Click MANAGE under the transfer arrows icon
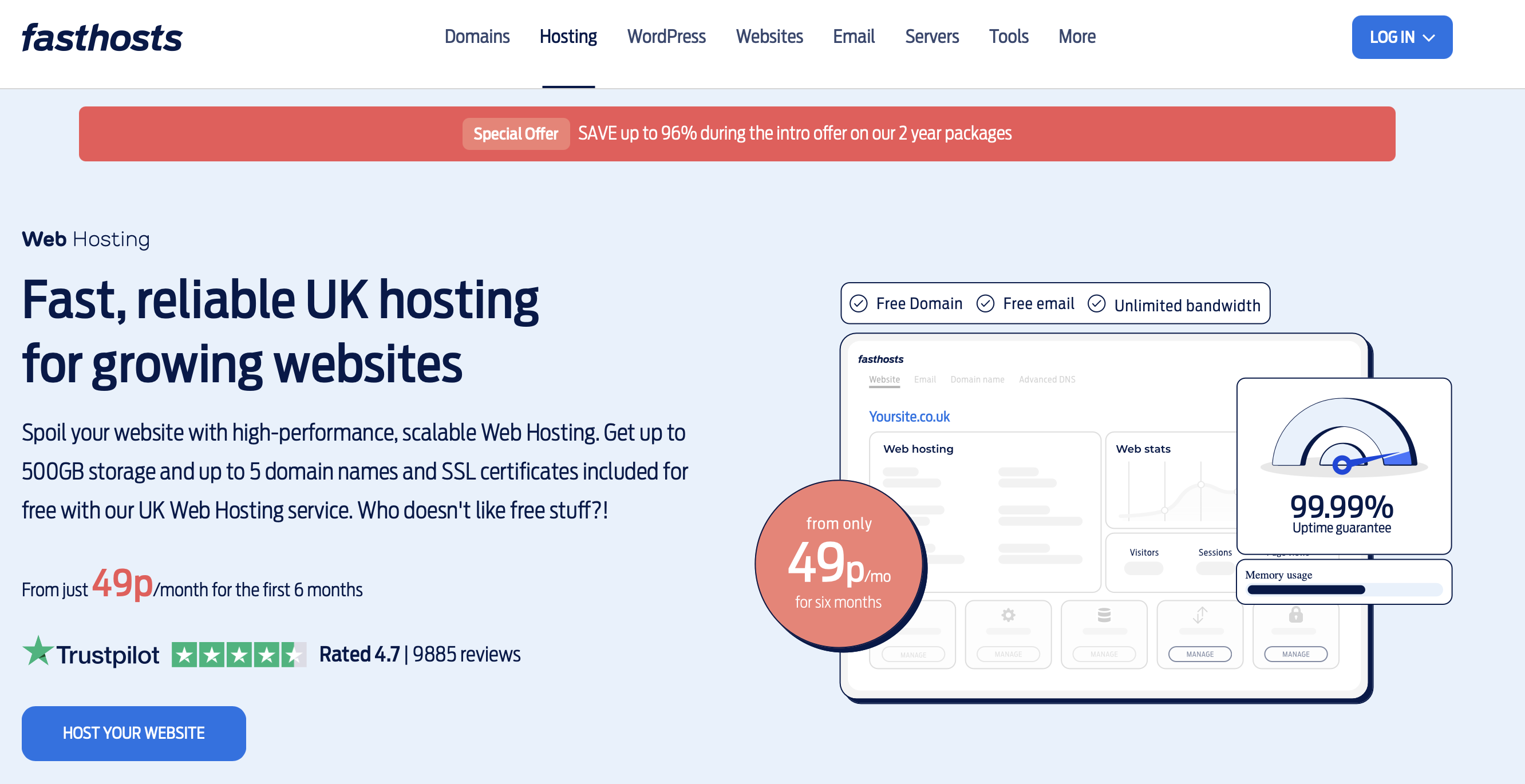This screenshot has width=1525, height=784. click(1199, 654)
